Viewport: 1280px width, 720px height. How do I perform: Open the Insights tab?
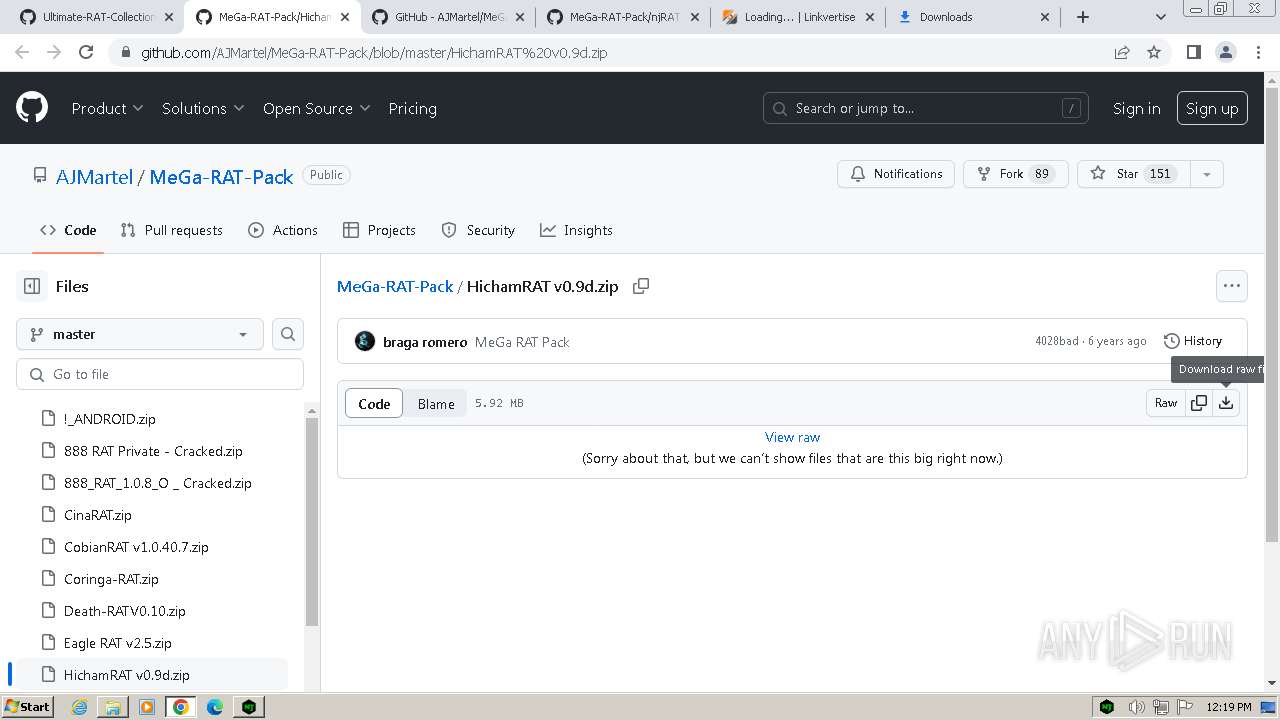point(576,230)
